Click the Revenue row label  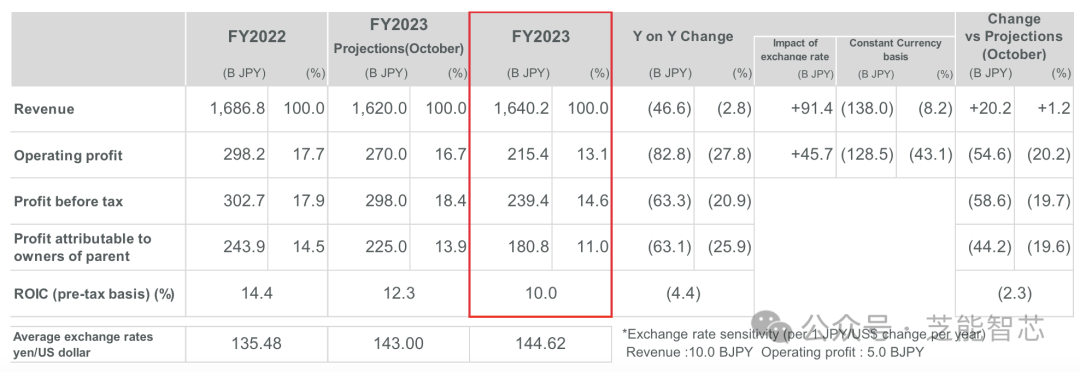point(44,110)
